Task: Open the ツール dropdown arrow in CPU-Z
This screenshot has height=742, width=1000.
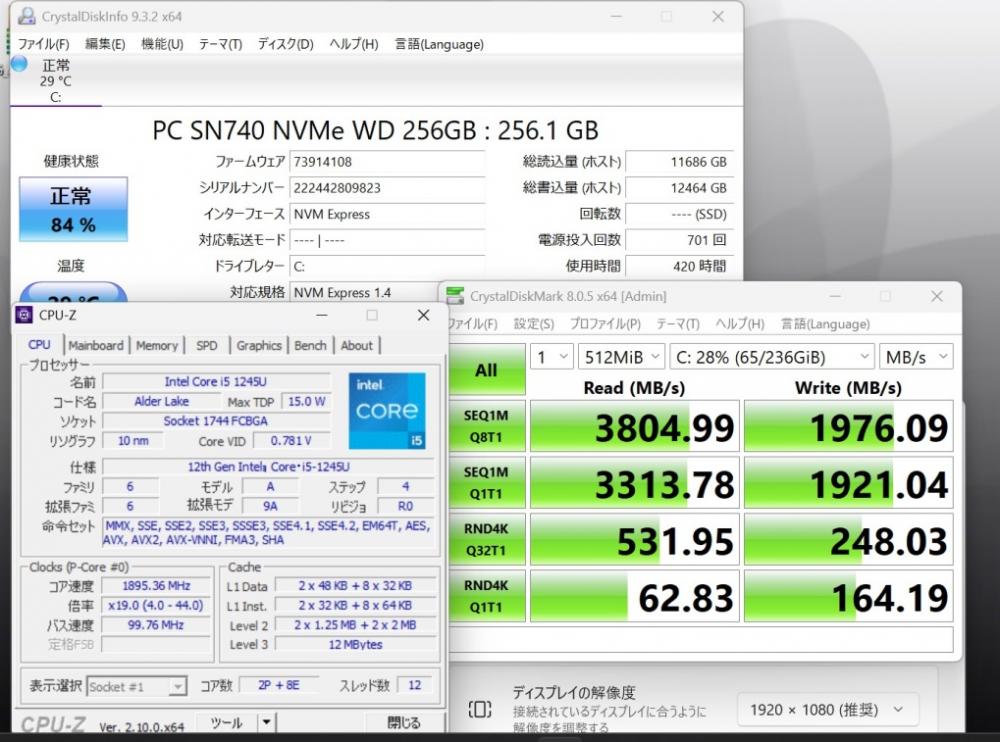Action: tap(267, 722)
